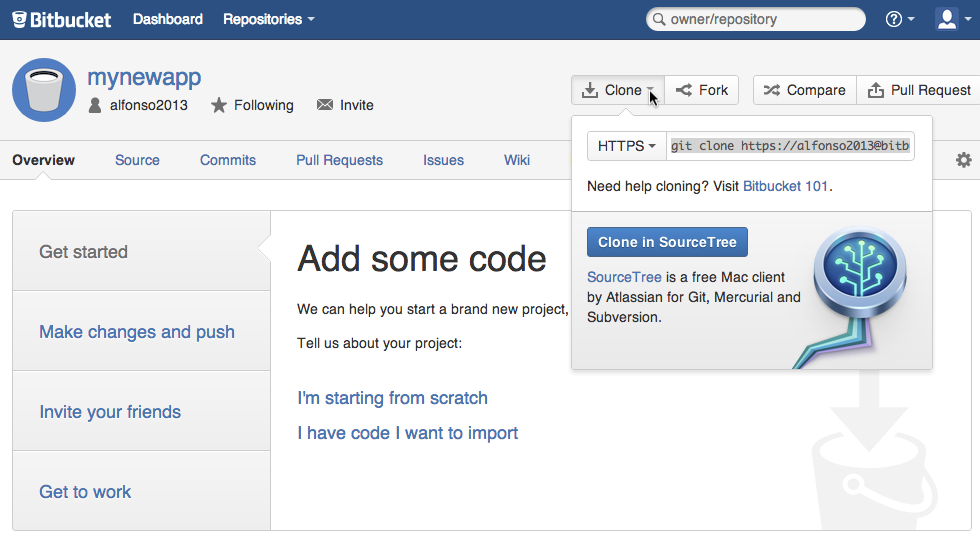Click the Bitbucket logo in header
980x546 pixels.
coord(62,19)
